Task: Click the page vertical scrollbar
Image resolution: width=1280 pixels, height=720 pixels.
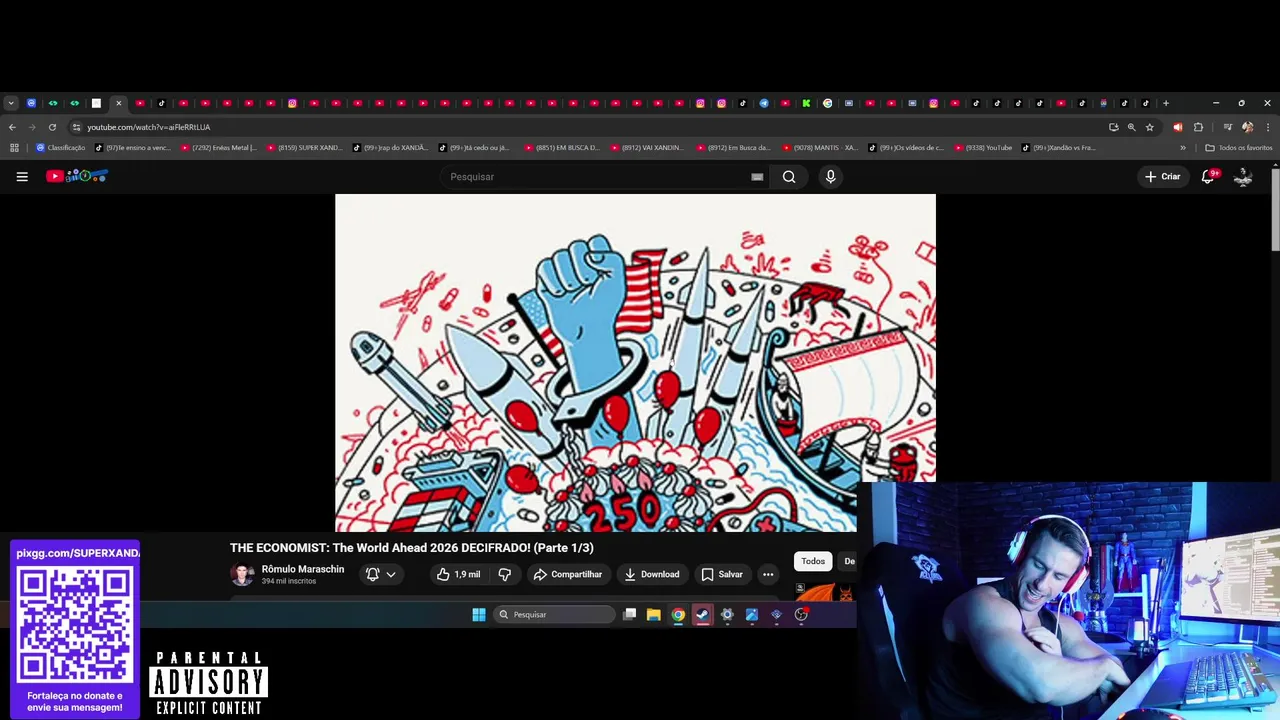Action: (1275, 210)
